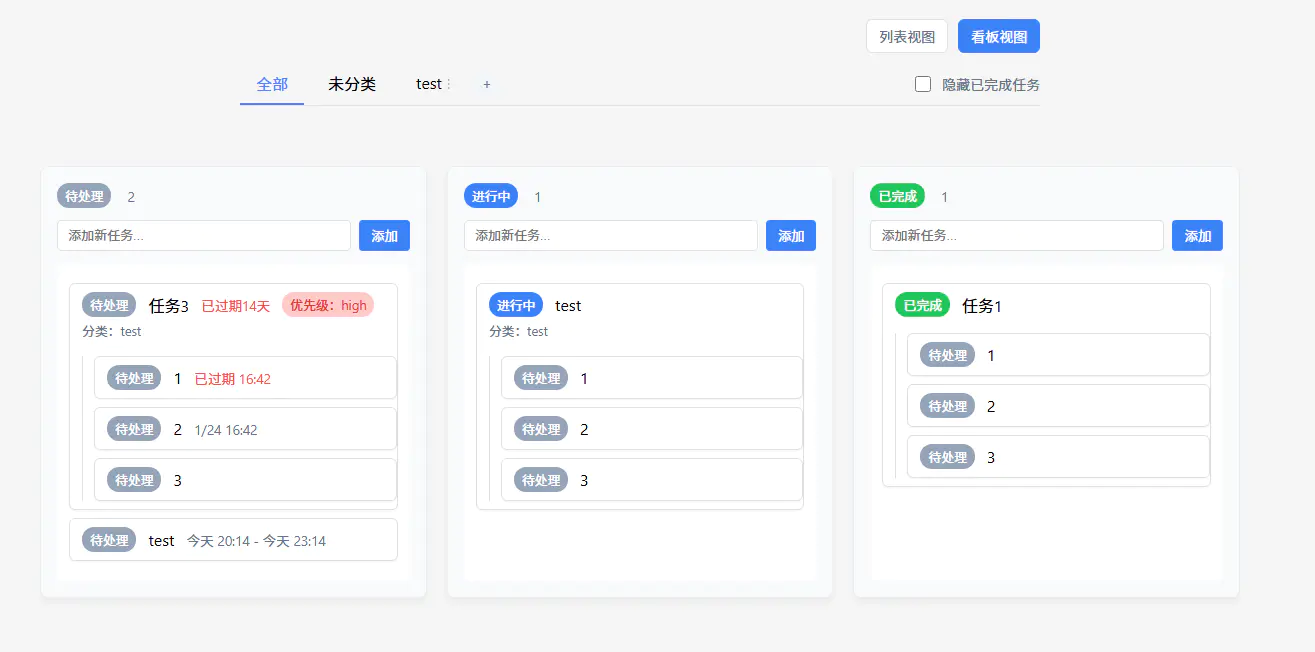The height and width of the screenshot is (652, 1315).
Task: Toggle status badge of 任务1 subtask 3
Action: 947,457
